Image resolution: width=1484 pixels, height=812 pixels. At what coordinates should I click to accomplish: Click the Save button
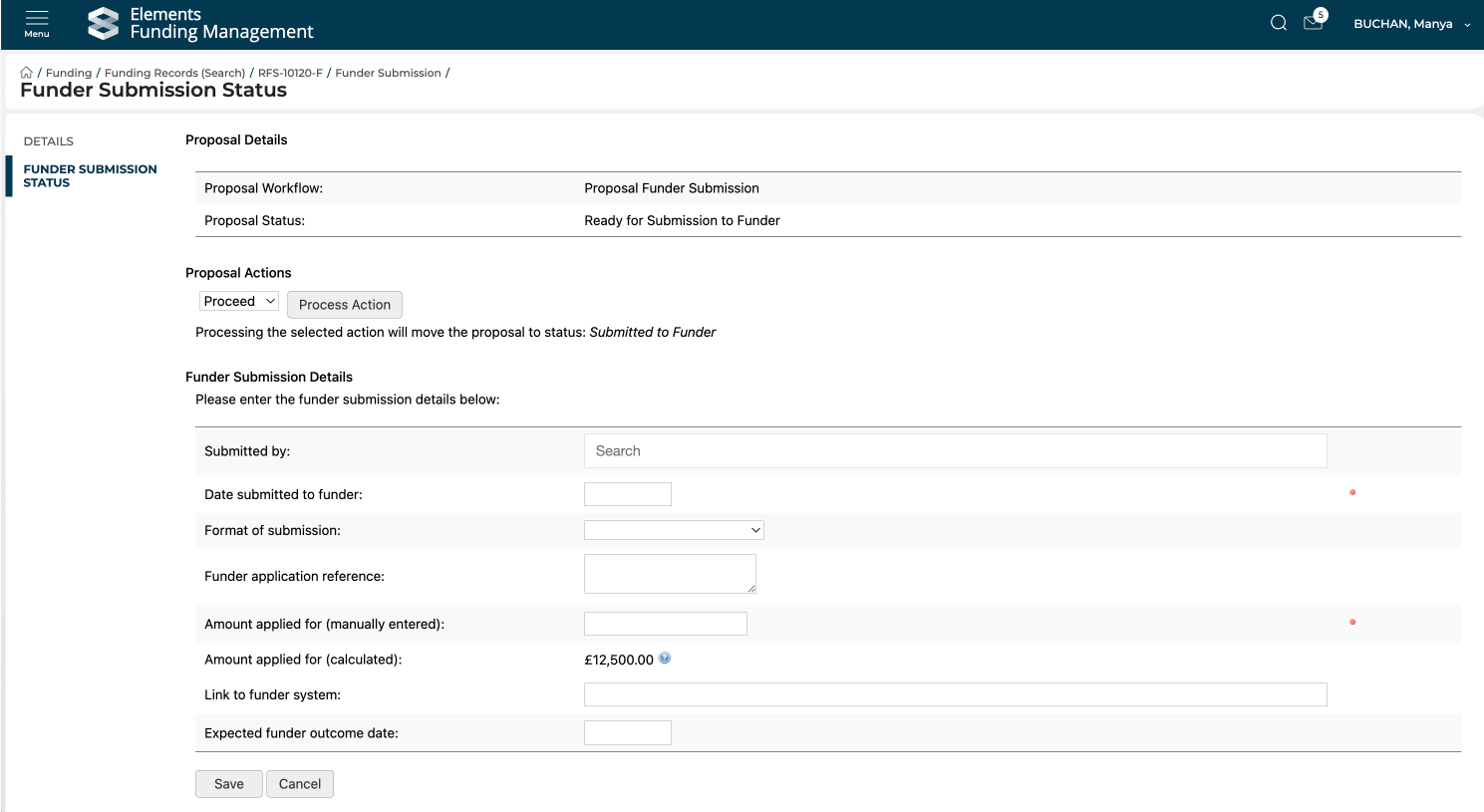tap(228, 784)
